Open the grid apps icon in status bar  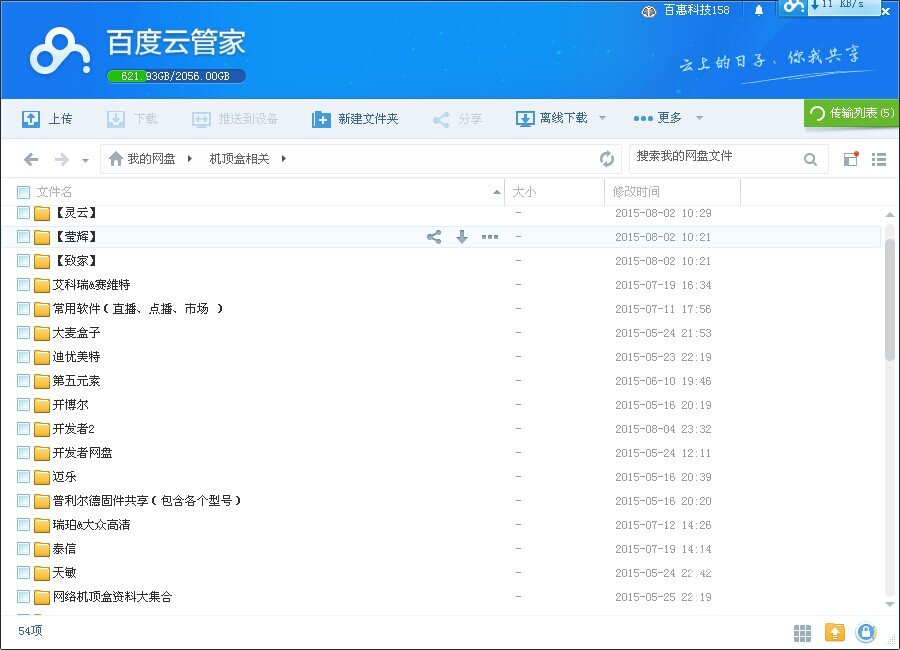pyautogui.click(x=802, y=633)
